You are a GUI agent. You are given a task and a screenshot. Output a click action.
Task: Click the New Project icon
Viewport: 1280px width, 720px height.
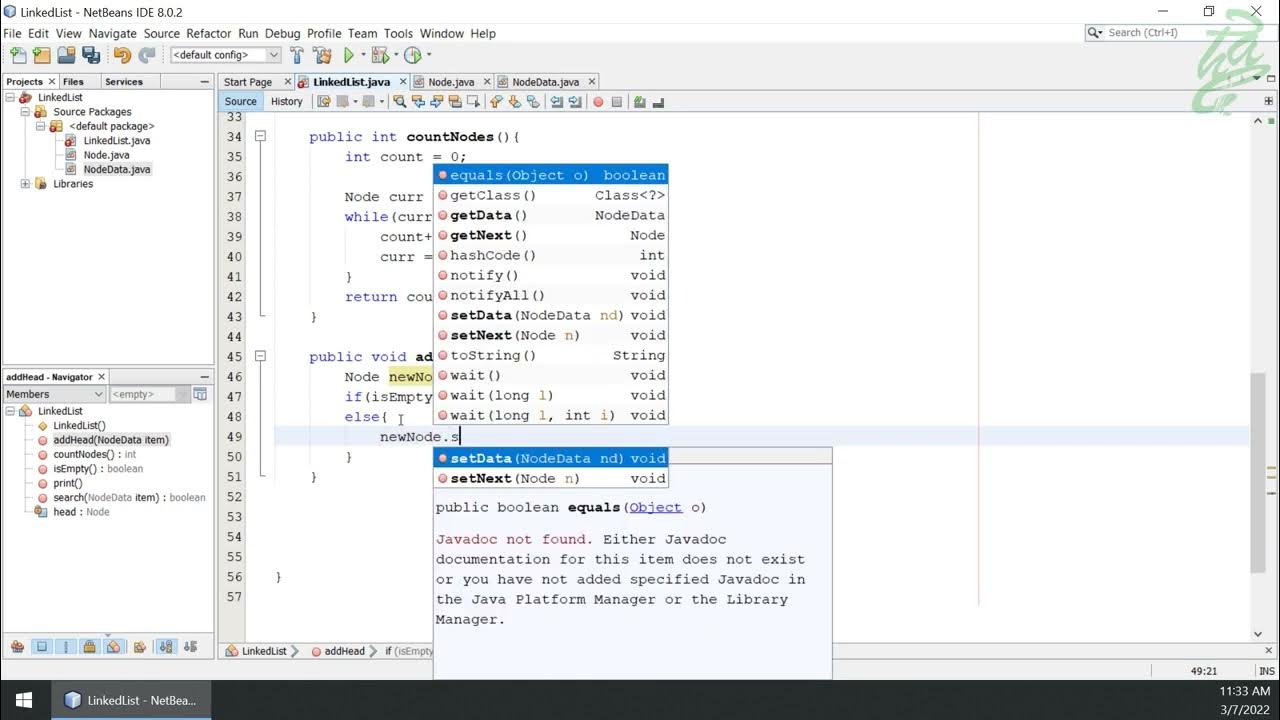pos(42,55)
